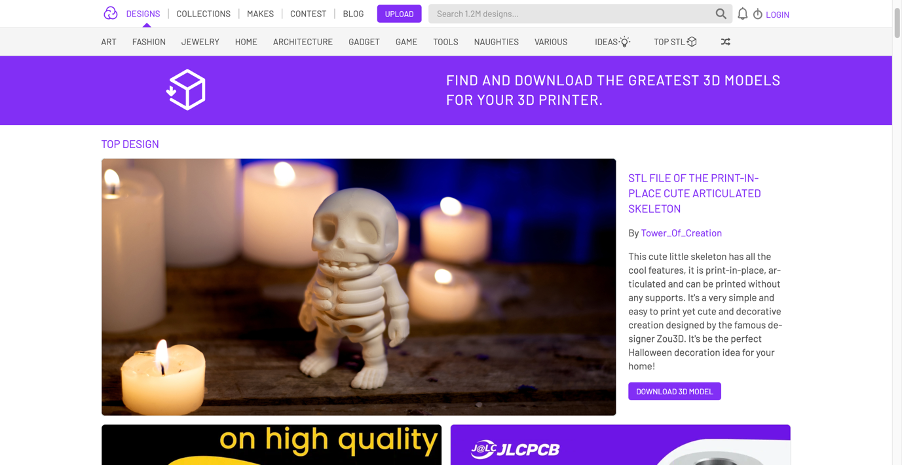Image resolution: width=902 pixels, height=466 pixels.
Task: Open the skeleton top design photo
Action: (358, 287)
